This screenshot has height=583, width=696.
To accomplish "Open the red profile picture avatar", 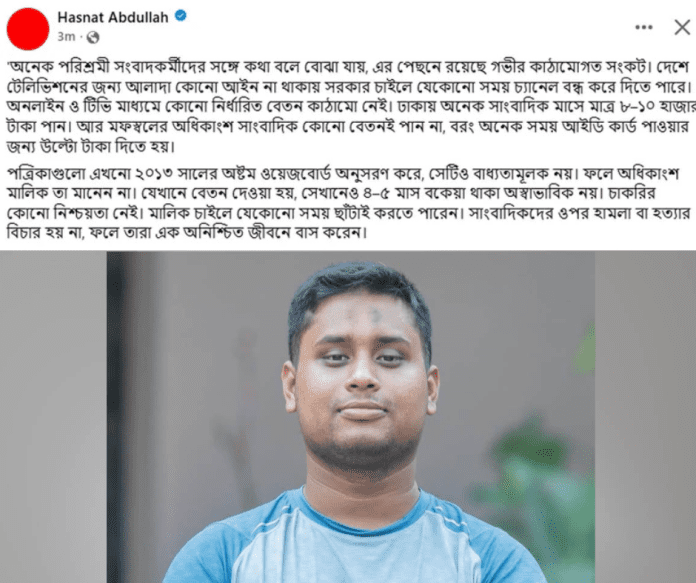I will 28,29.
